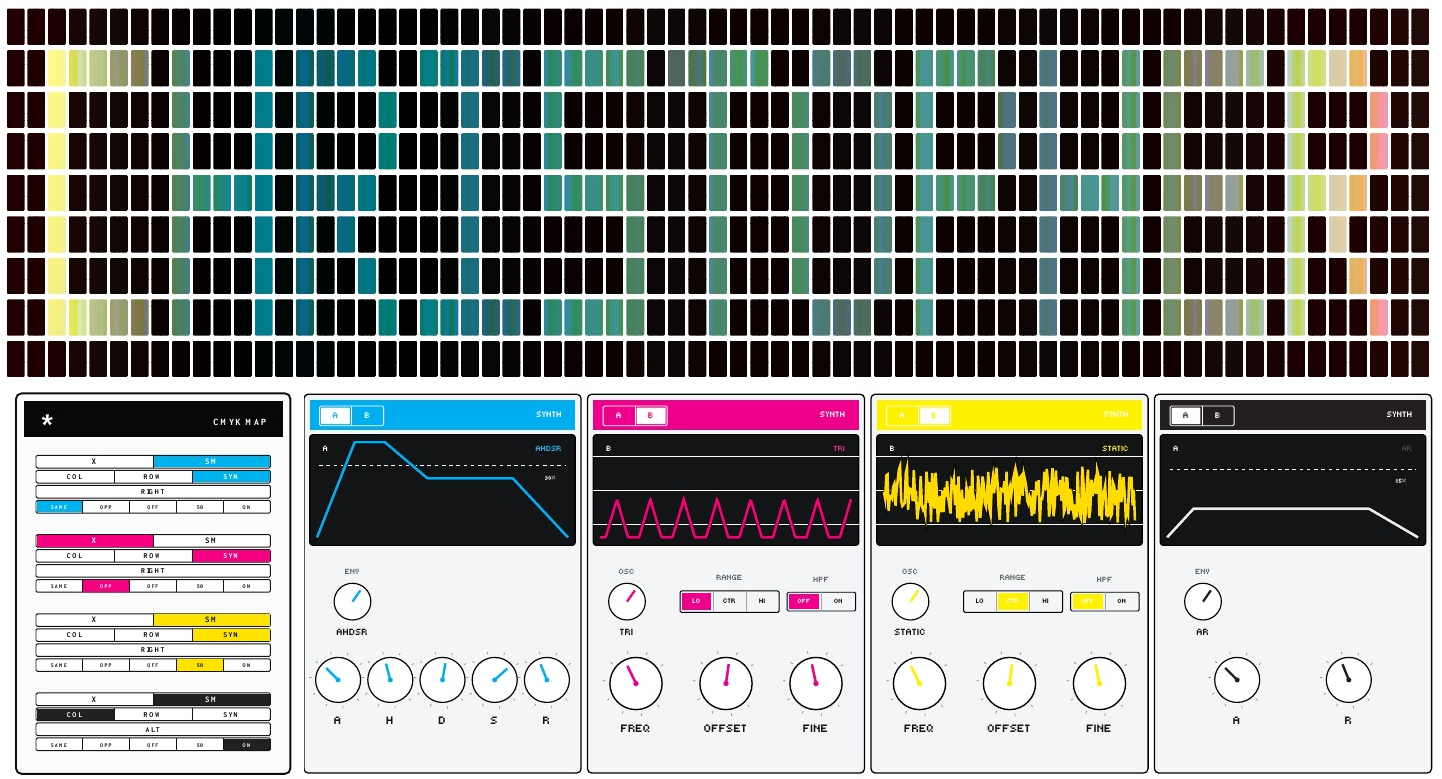
Task: Click the magenta OFFSET knob
Action: click(726, 683)
